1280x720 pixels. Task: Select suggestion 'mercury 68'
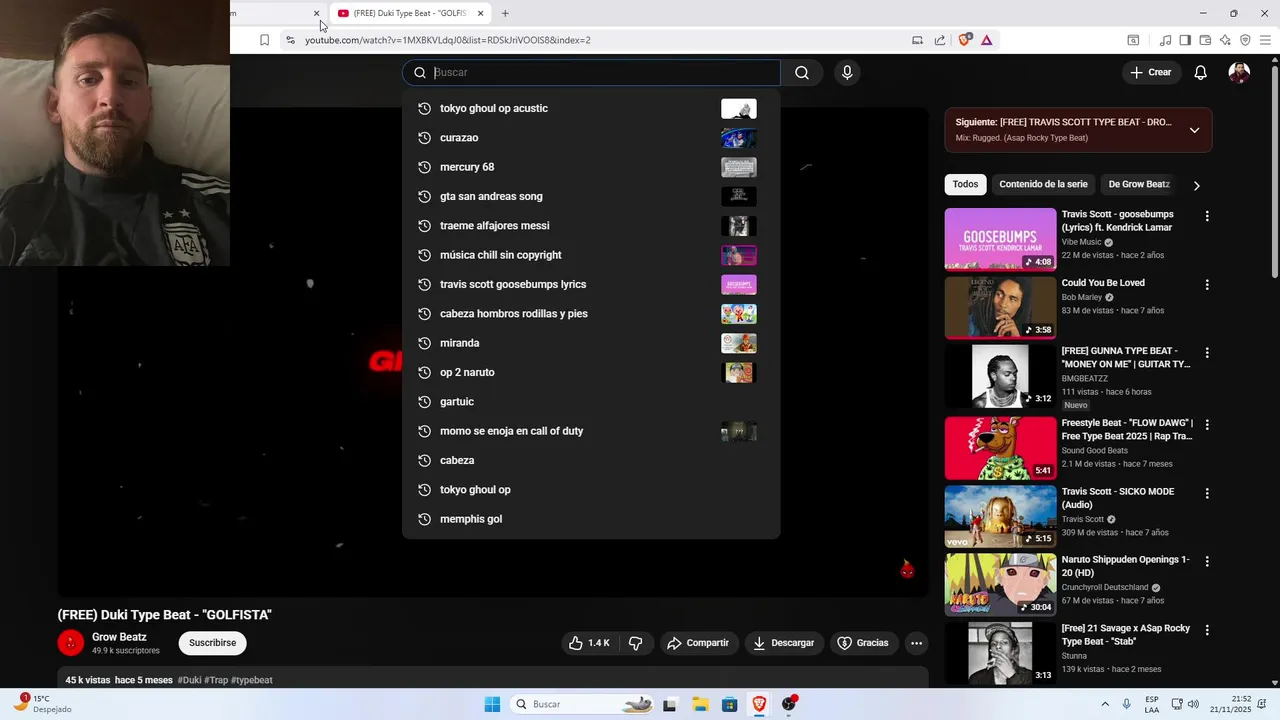[x=590, y=167]
